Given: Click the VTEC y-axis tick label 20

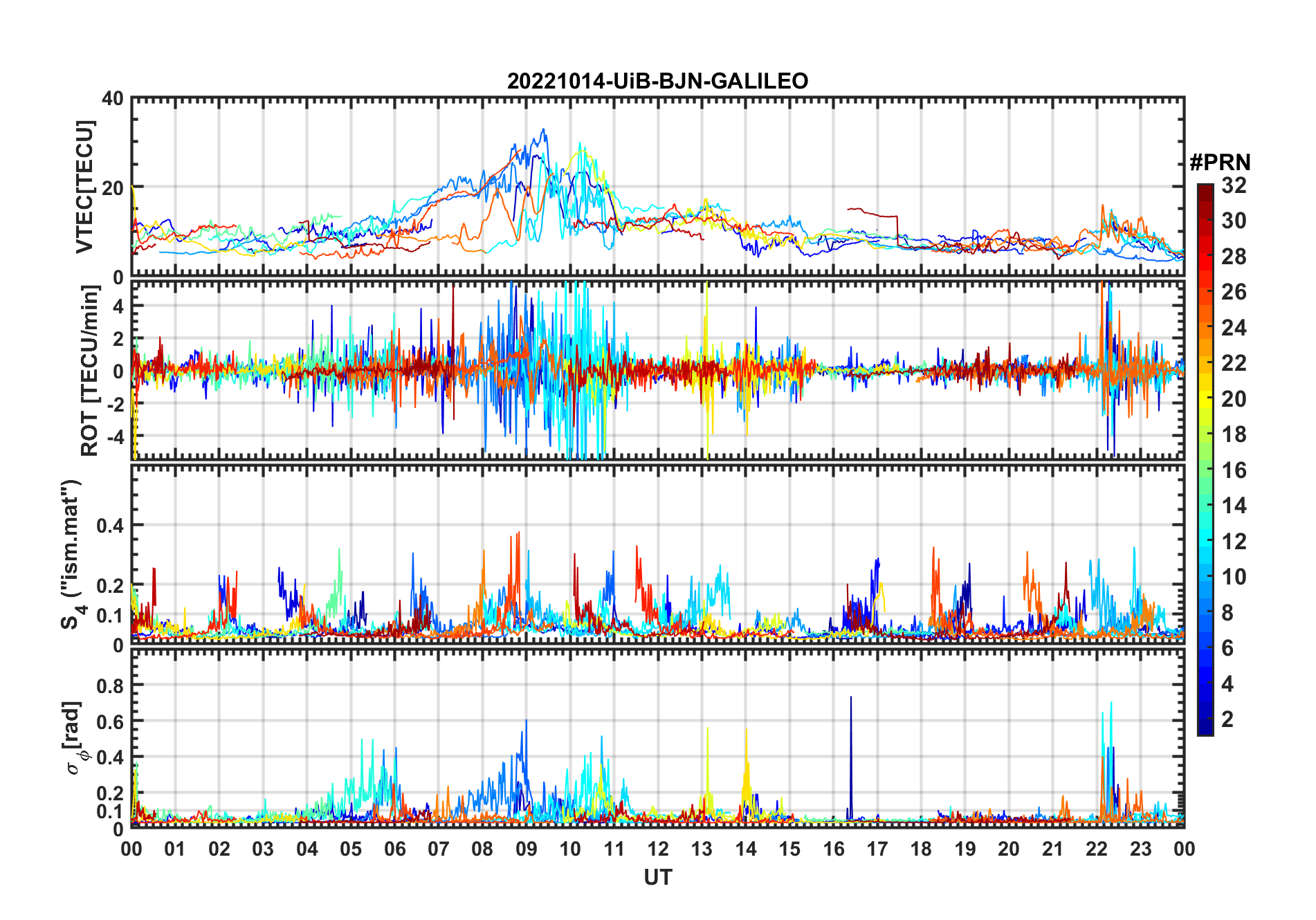Looking at the screenshot, I should coord(113,187).
